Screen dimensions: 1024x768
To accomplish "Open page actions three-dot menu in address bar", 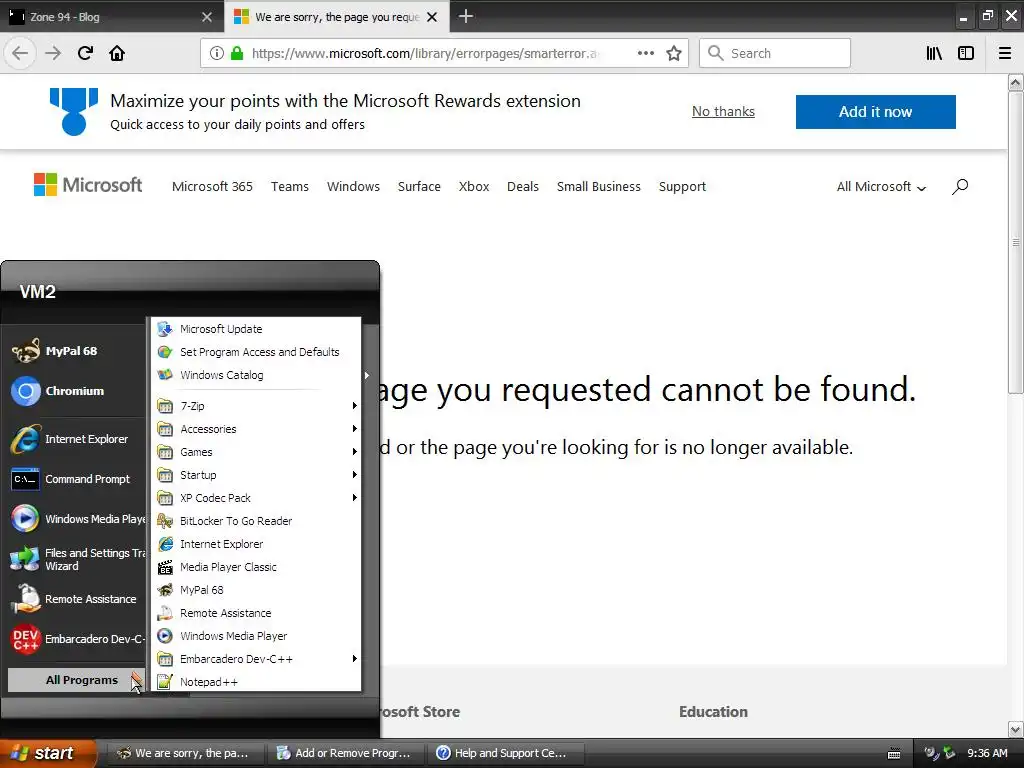I will pyautogui.click(x=645, y=53).
